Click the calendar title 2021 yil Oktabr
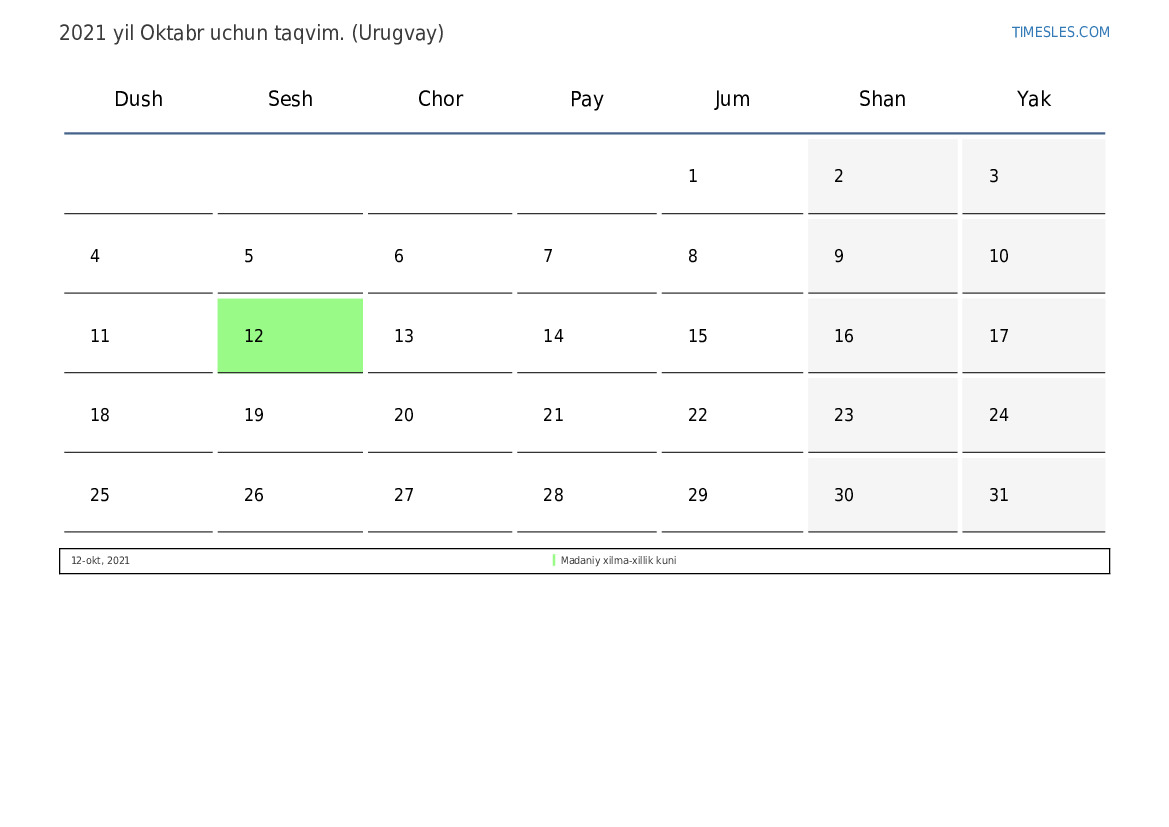Viewport: 1169px width, 827px height. point(251,34)
